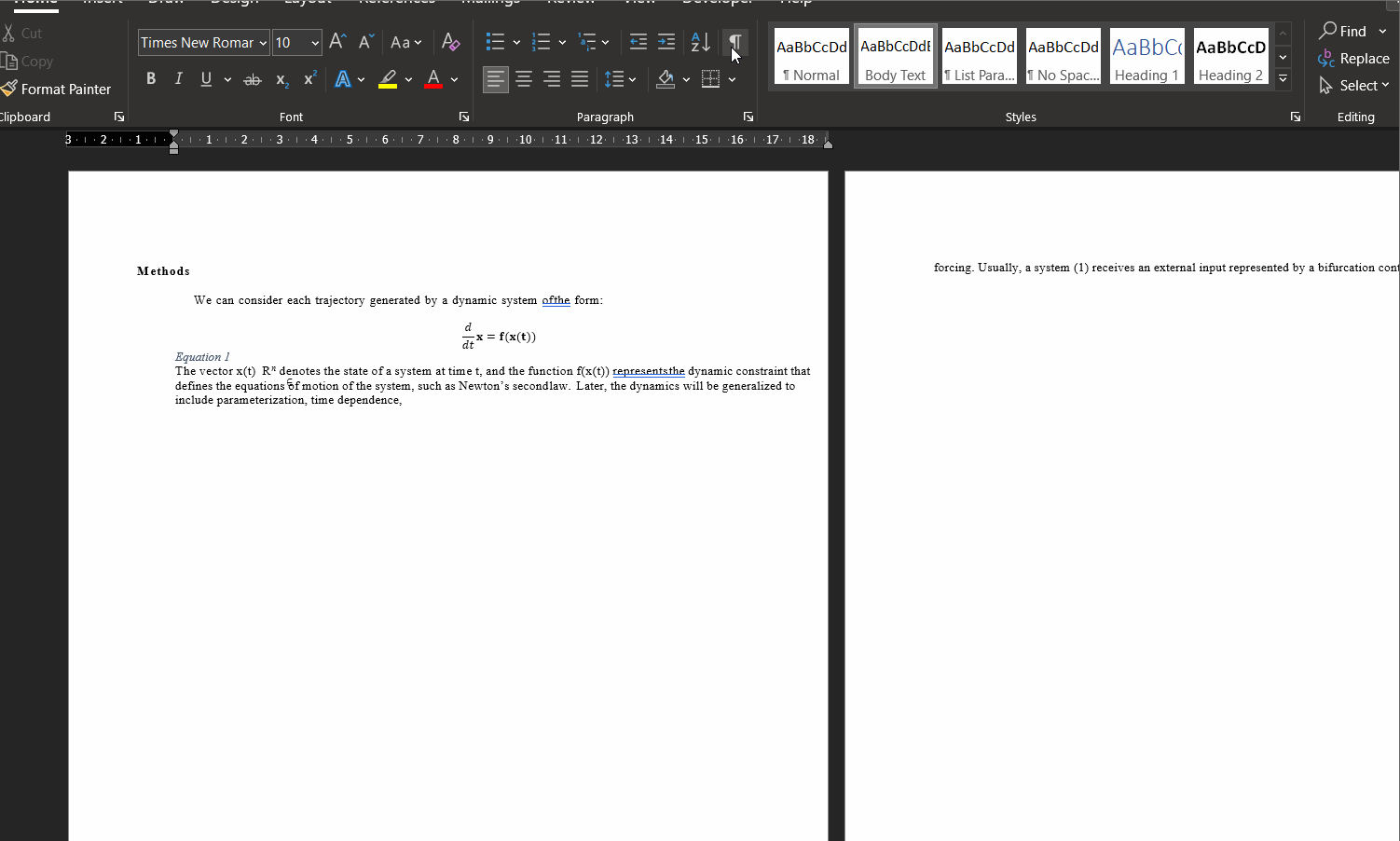This screenshot has height=841, width=1400.
Task: Toggle Show/Hide paragraph marks
Action: [x=735, y=42]
